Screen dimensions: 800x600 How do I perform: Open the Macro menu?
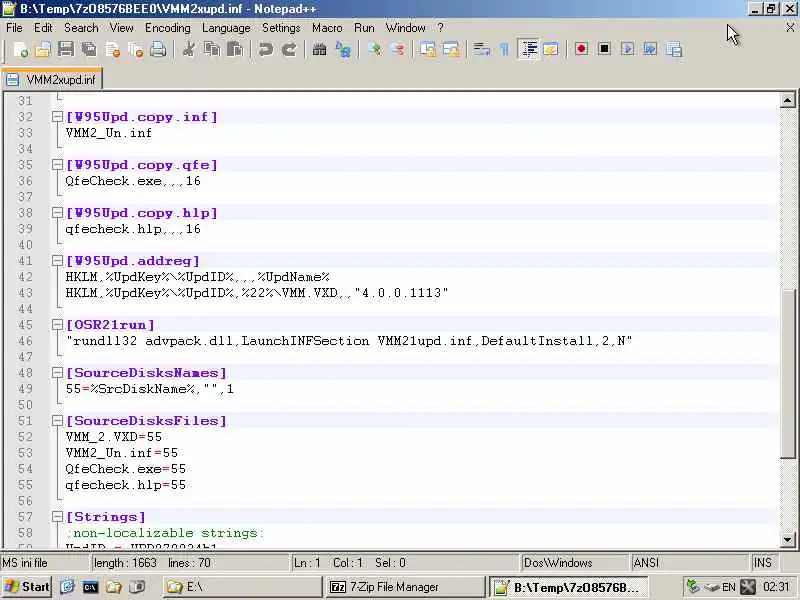[x=327, y=28]
